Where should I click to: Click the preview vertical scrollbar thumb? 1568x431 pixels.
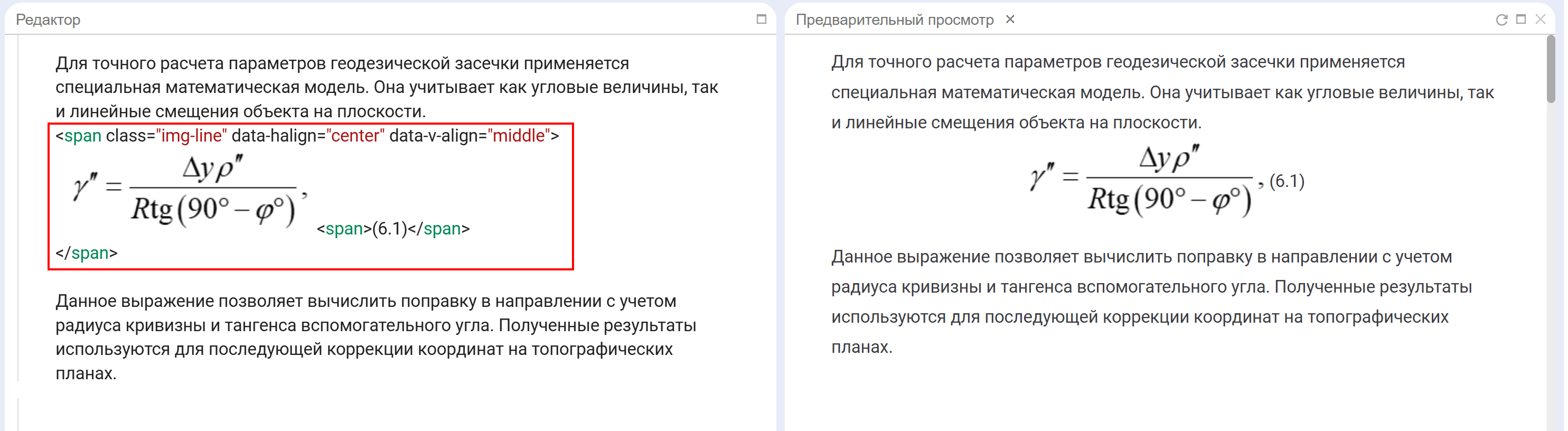click(x=1551, y=69)
